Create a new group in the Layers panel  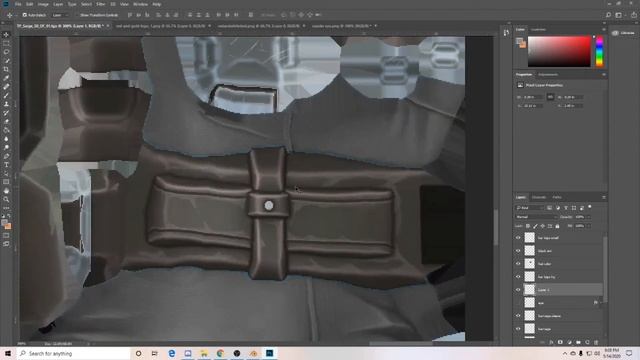click(578, 342)
